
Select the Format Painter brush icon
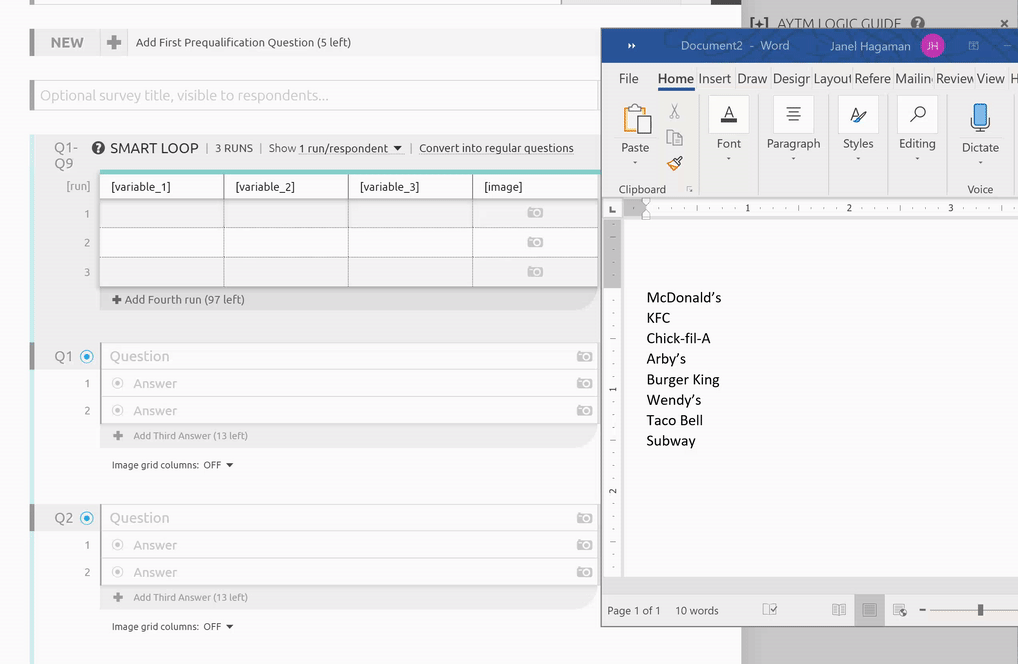click(x=675, y=163)
